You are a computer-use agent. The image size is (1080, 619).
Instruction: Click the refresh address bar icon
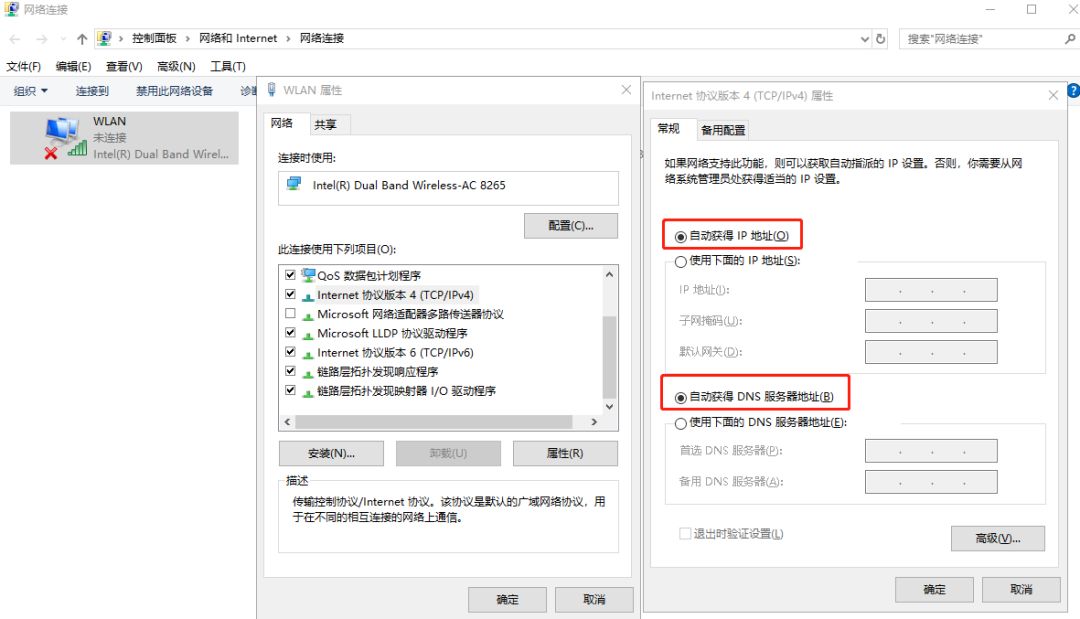point(880,39)
